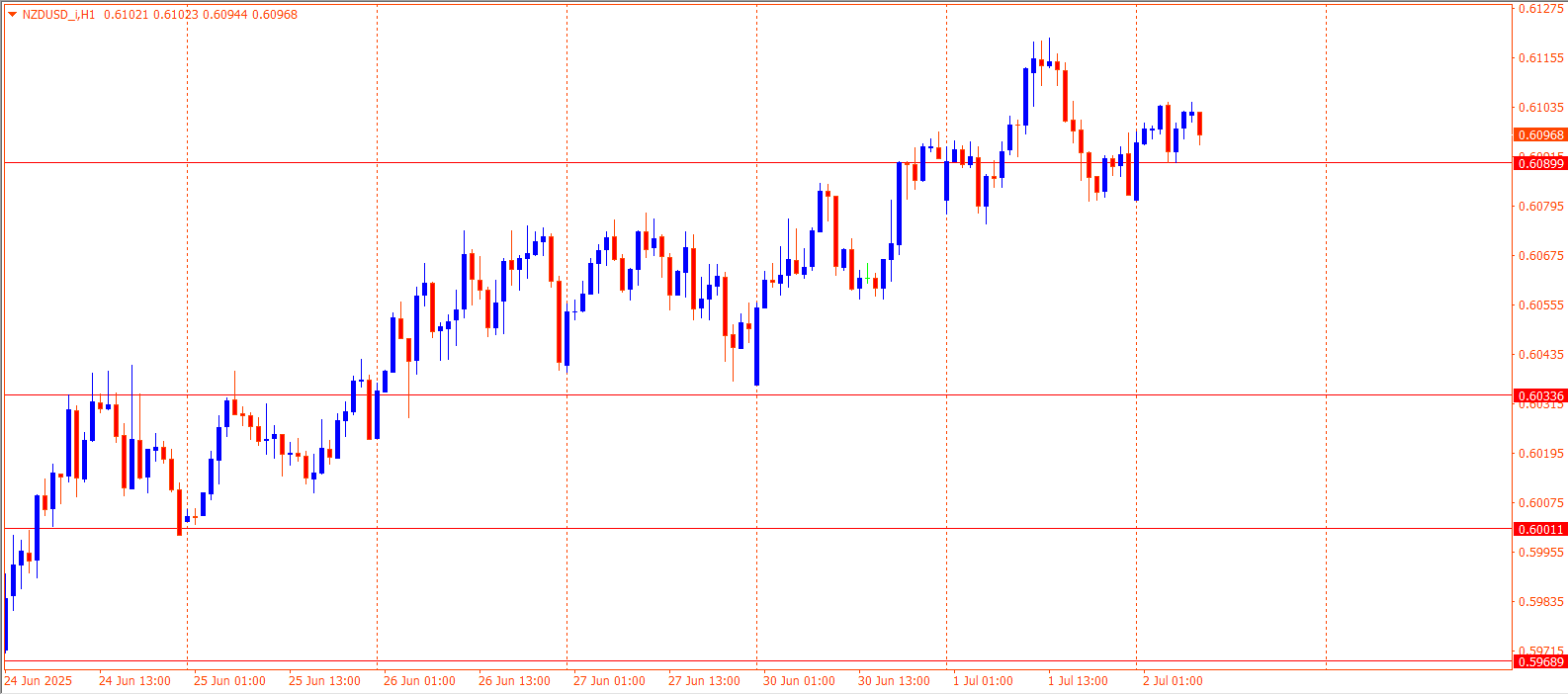
Task: Click the 26 Jun 13:00 time label
Action: click(x=514, y=681)
